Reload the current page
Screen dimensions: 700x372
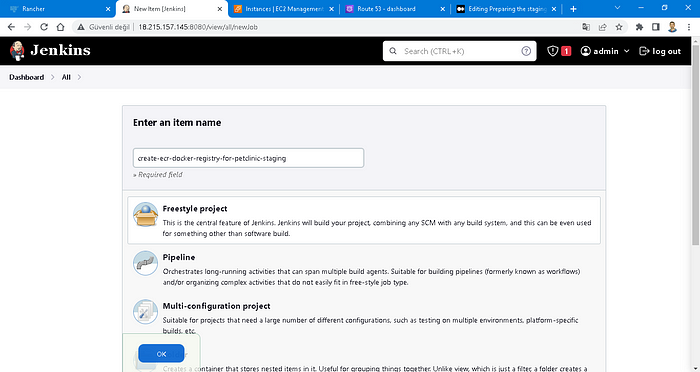tap(44, 27)
